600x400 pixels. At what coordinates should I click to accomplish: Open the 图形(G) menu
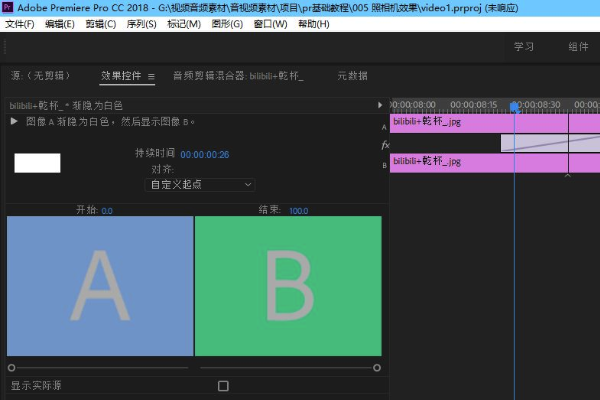pos(227,24)
